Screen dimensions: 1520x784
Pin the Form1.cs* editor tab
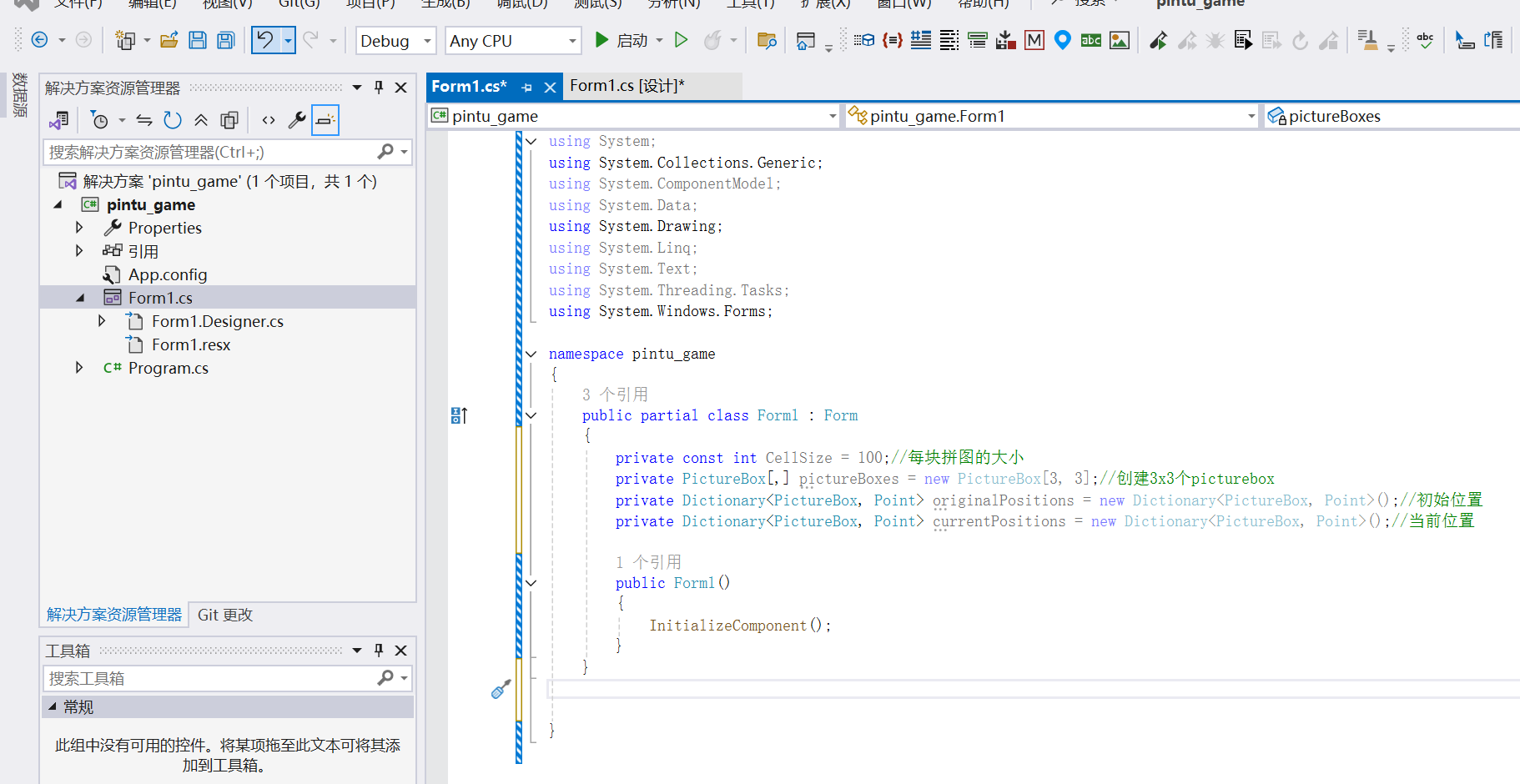(526, 87)
